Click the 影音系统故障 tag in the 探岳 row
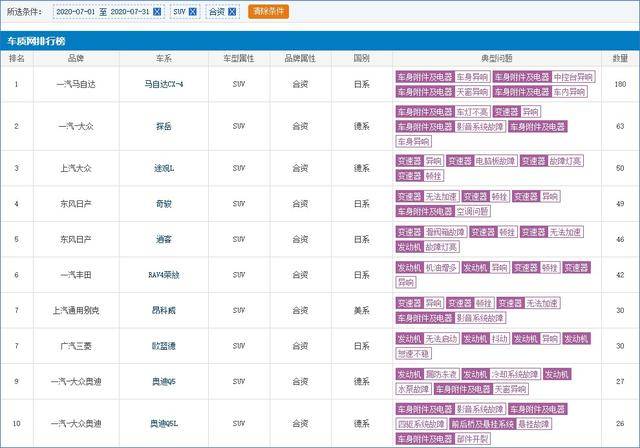Image resolution: width=640 pixels, height=448 pixels. click(x=480, y=127)
